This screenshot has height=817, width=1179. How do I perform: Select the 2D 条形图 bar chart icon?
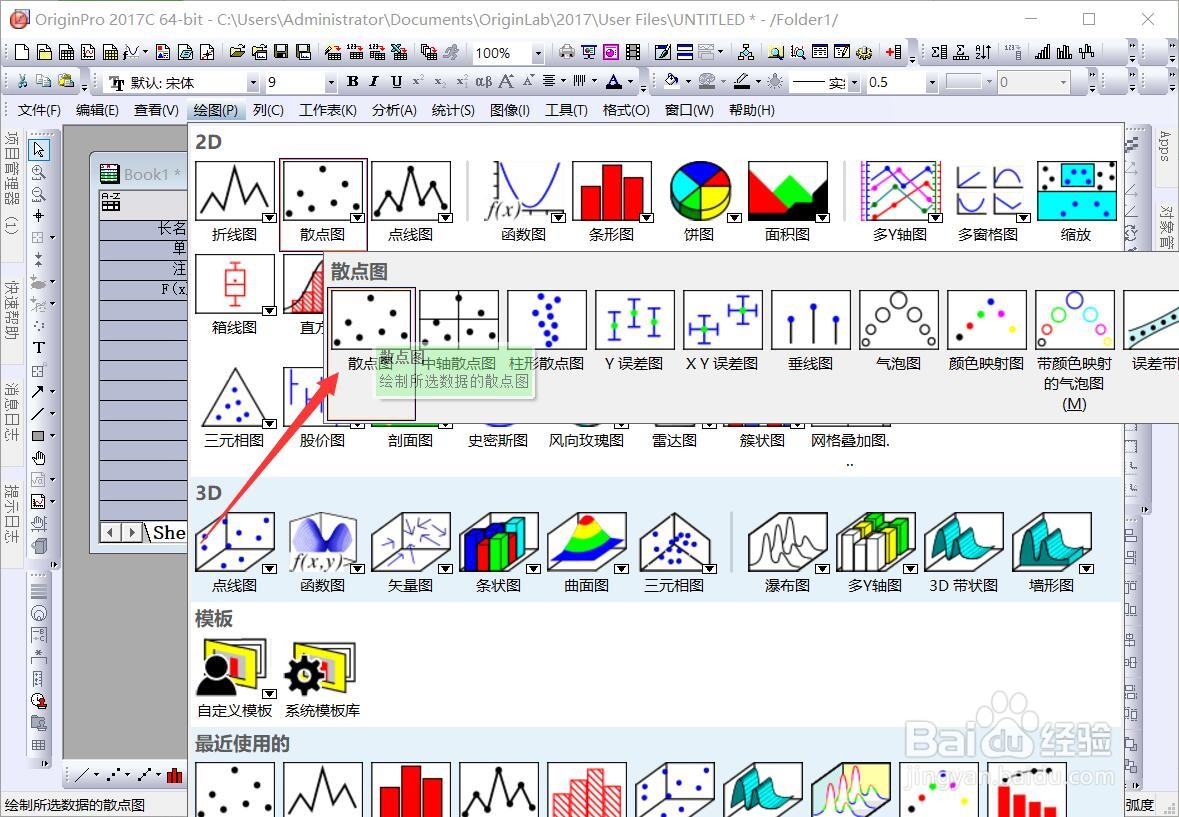611,192
